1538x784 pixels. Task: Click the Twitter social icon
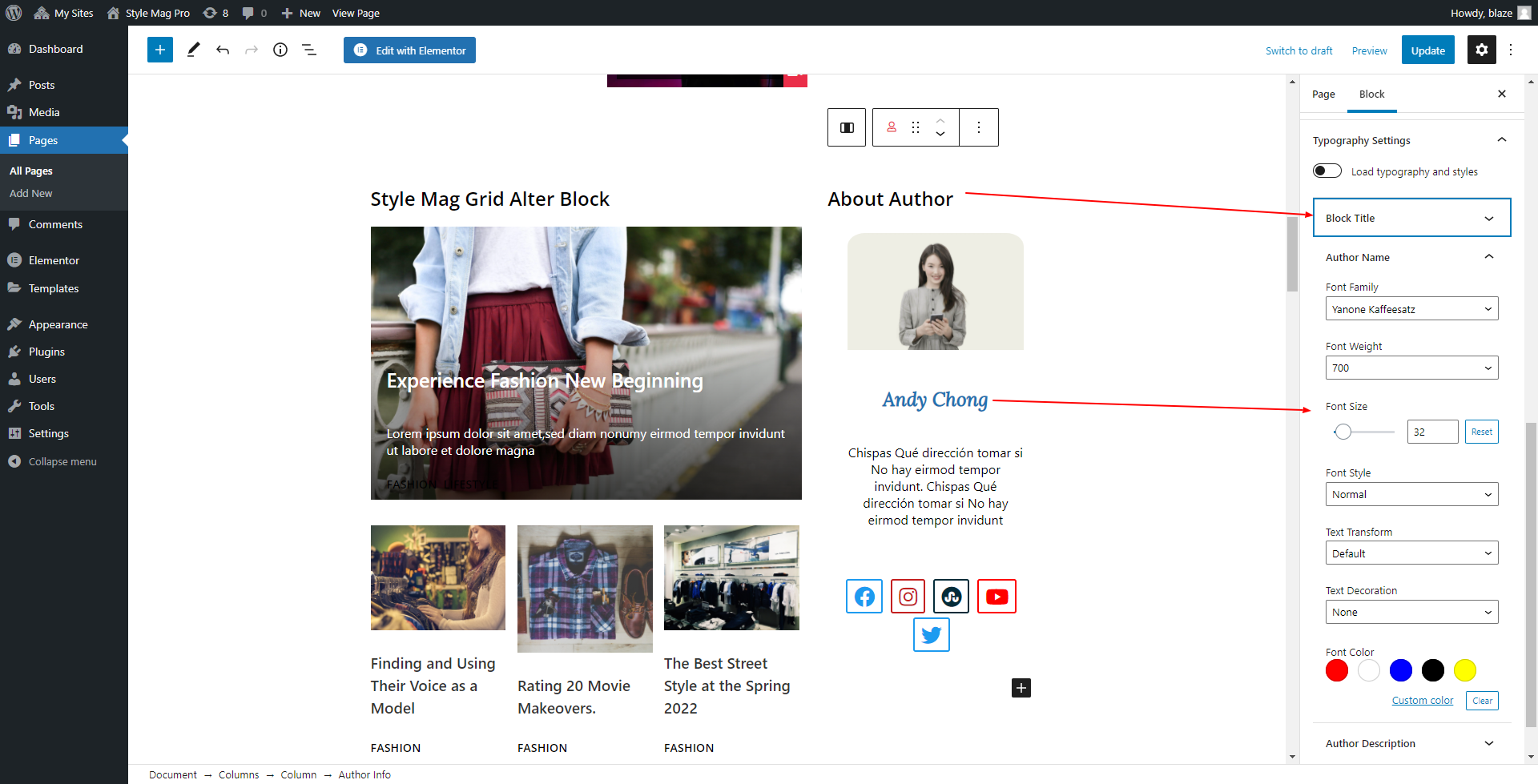coord(931,635)
